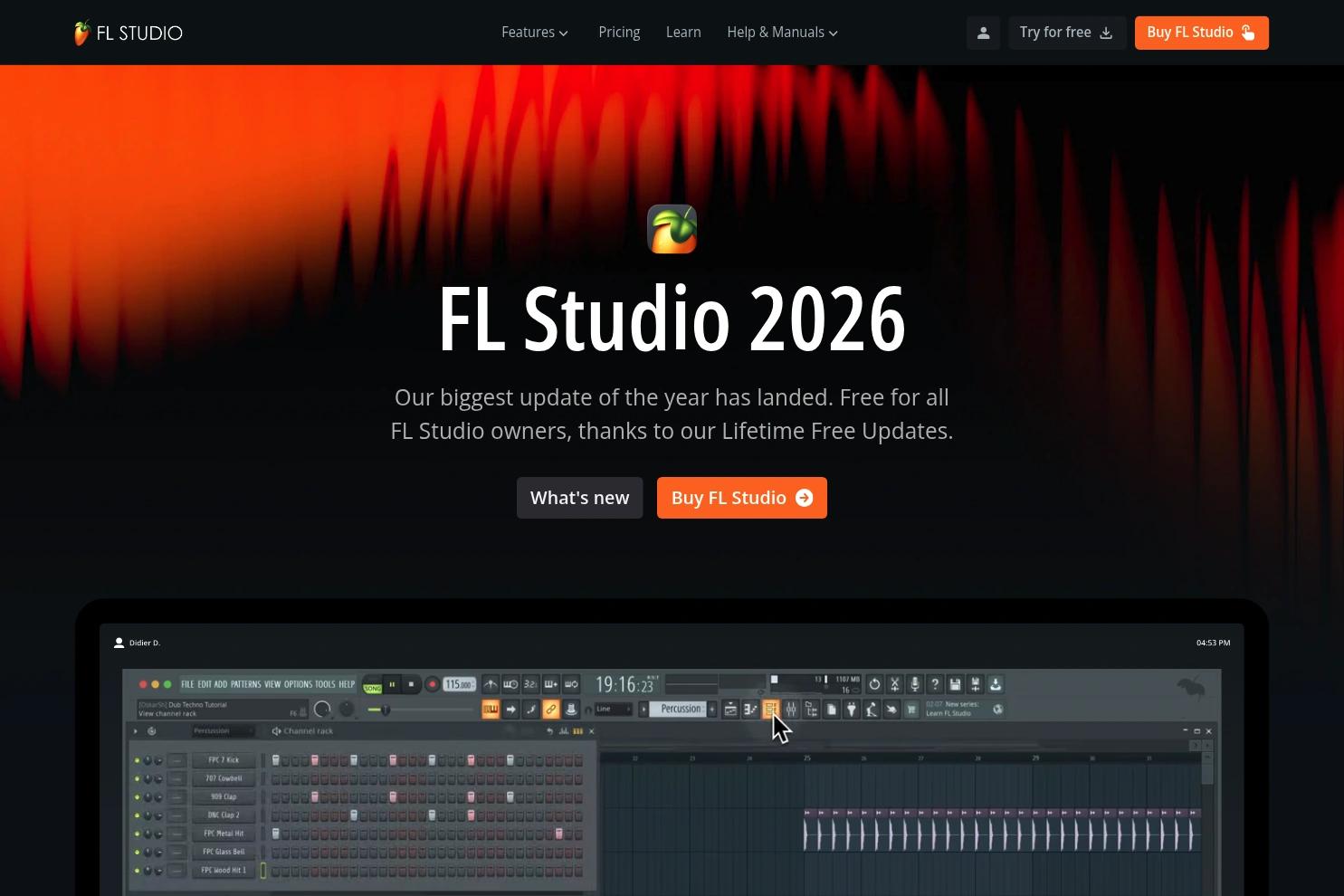
Task: Click the 19:16:23 time display
Action: pos(624,685)
